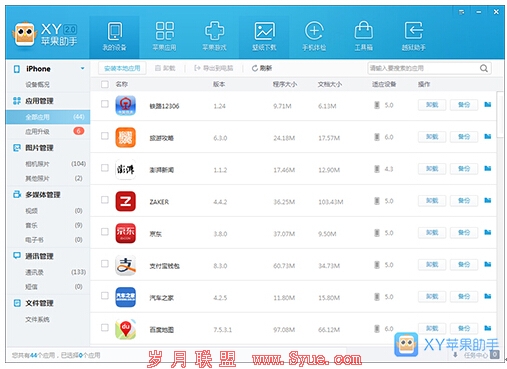The height and width of the screenshot is (369, 507).
Task: Uninstall 澎湃新闻 with its 卸载 button
Action: coord(432,169)
